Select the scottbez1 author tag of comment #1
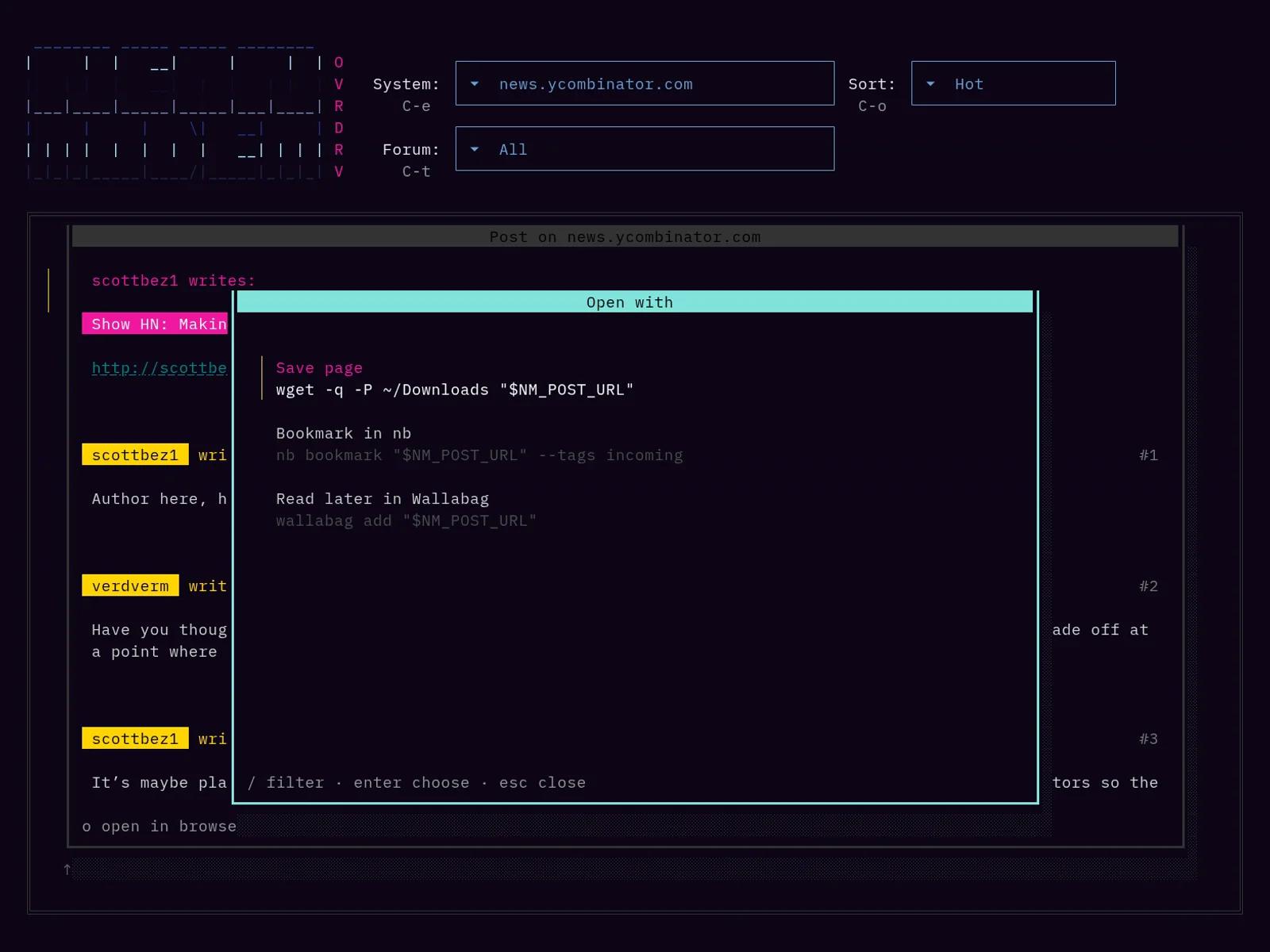This screenshot has width=1270, height=952. [135, 455]
